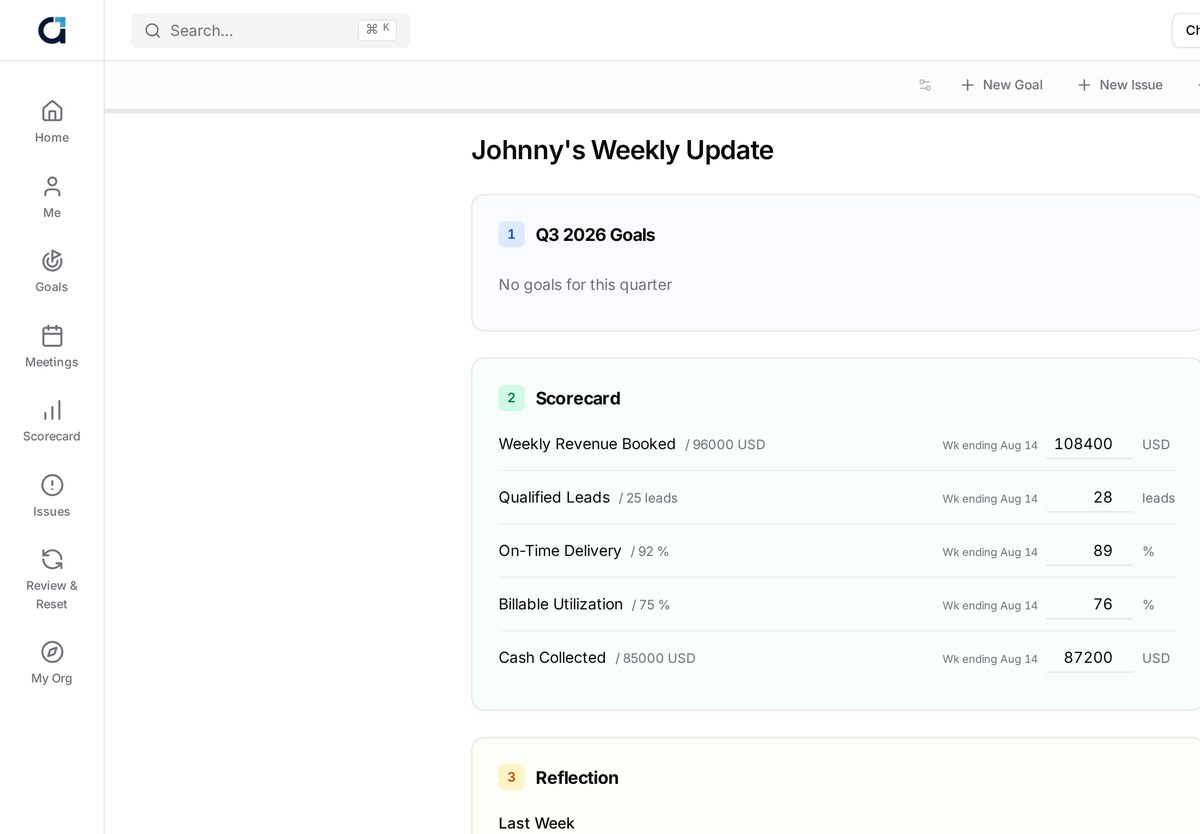Click "Wk ending Aug 14" in the Qualified Leads row
Viewport: 1200px width, 834px height.
990,499
